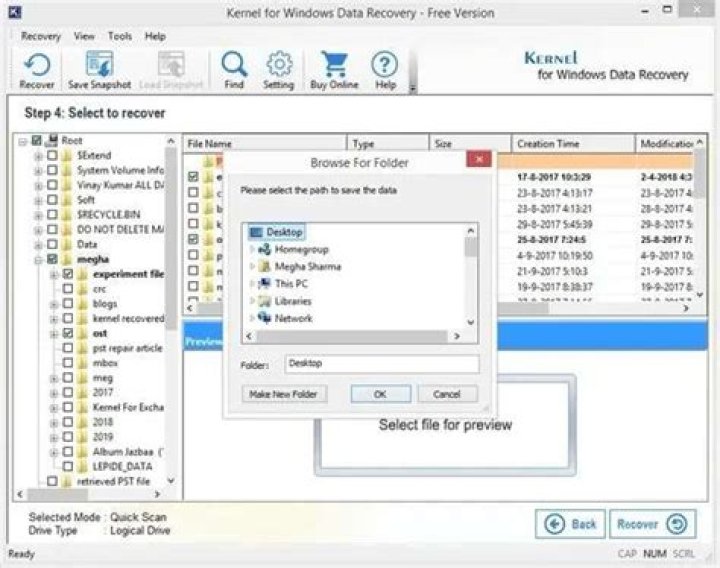The width and height of the screenshot is (720, 568).
Task: Click the application icon in title bar
Action: click(x=15, y=12)
